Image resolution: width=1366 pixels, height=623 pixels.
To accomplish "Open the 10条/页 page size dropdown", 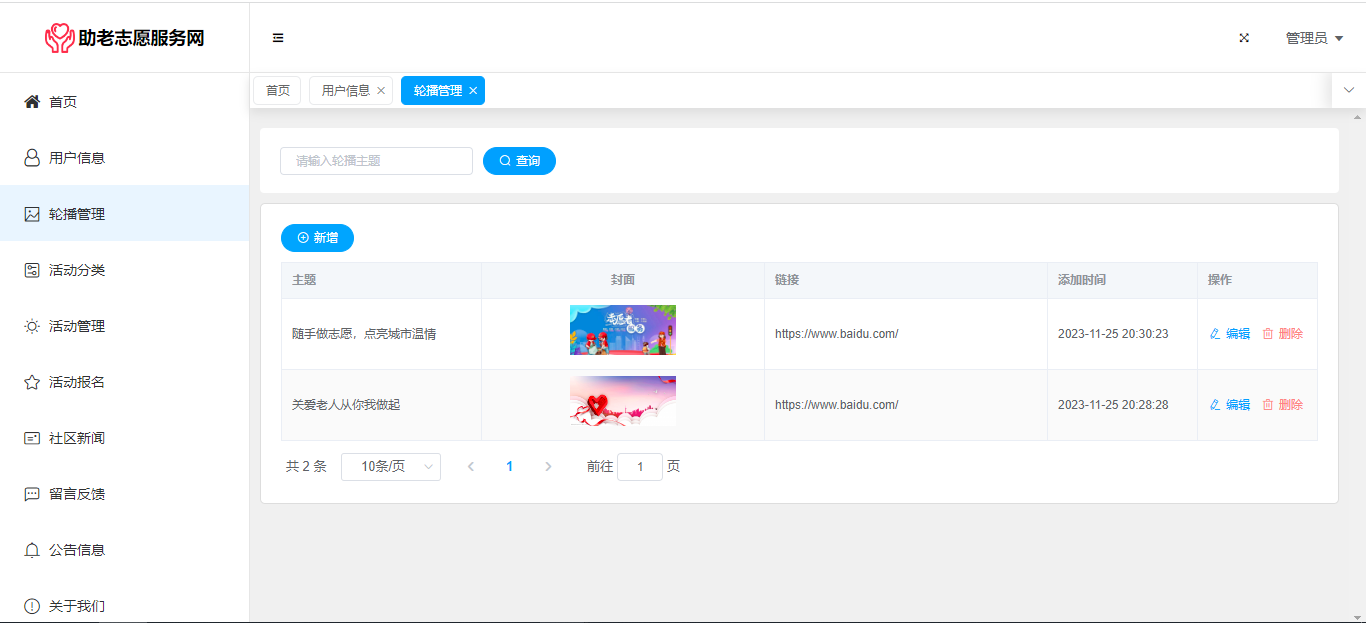I will [x=391, y=467].
